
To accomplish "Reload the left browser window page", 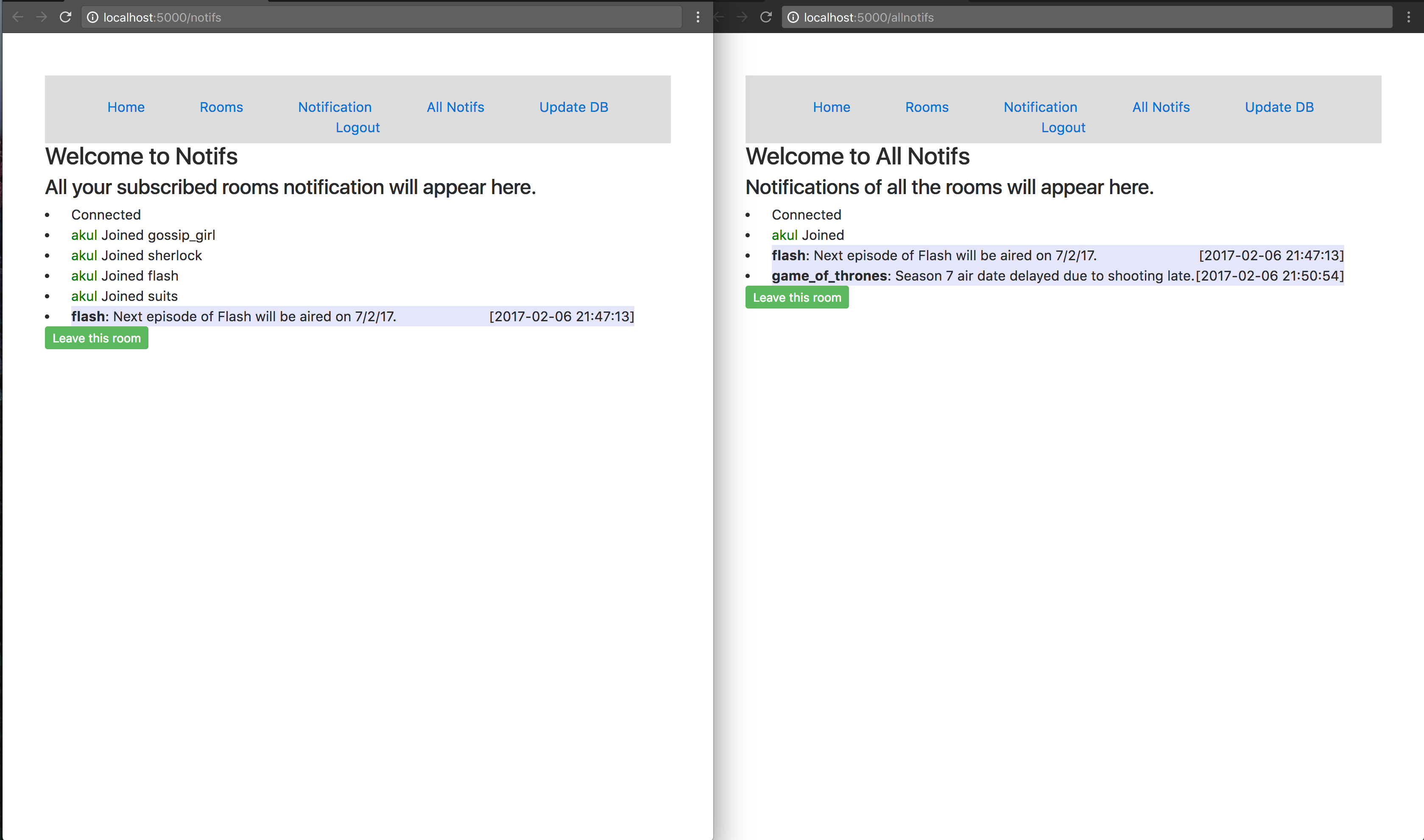I will pyautogui.click(x=65, y=17).
